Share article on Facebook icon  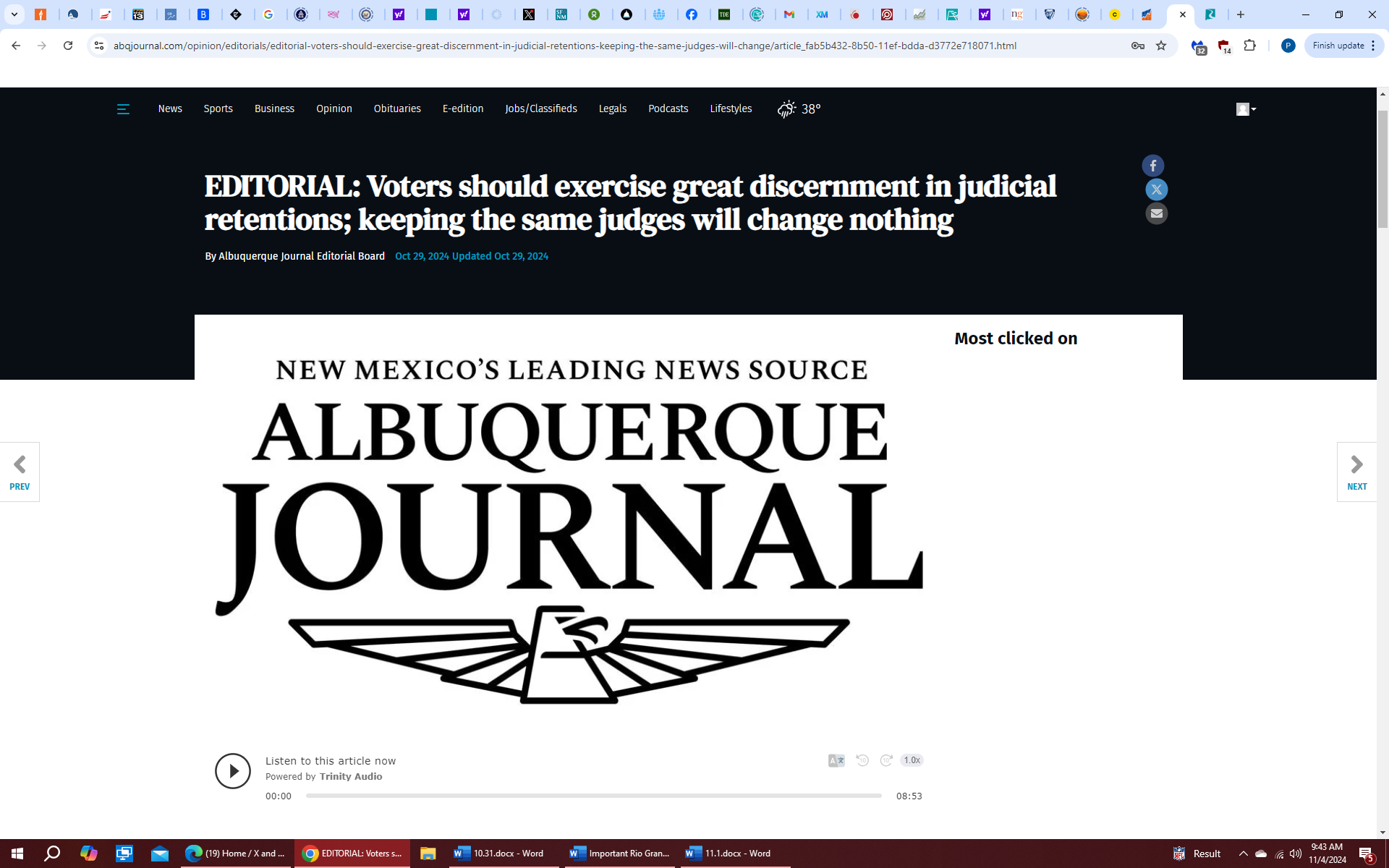(x=1153, y=166)
